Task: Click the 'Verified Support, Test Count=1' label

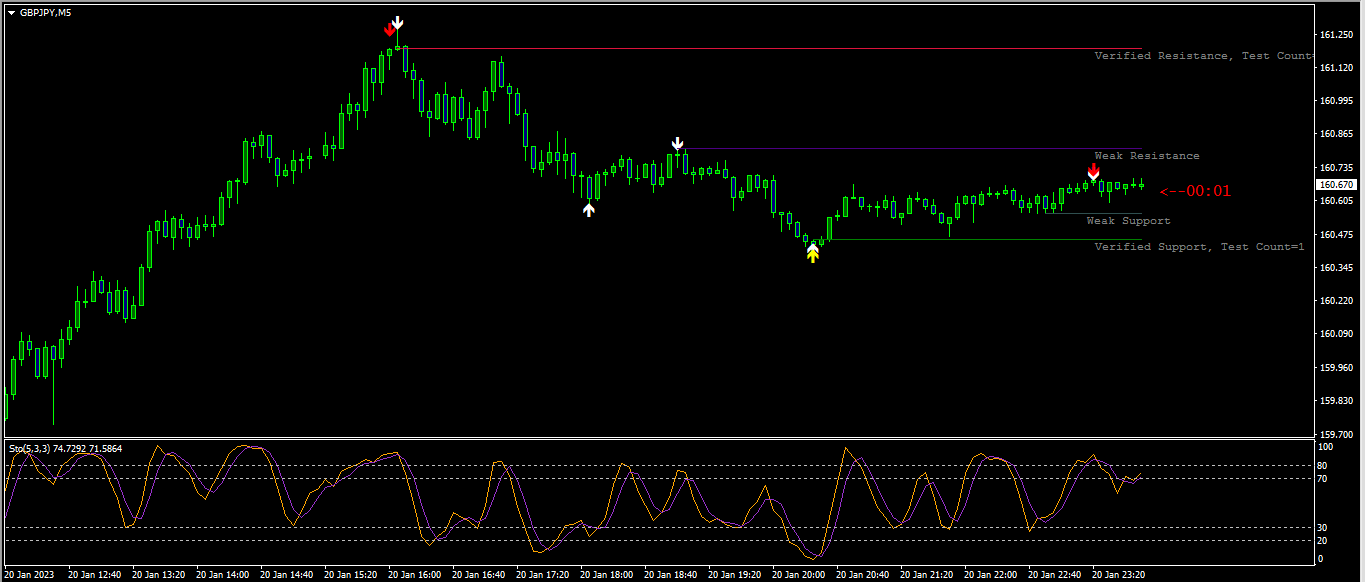Action: click(1199, 247)
